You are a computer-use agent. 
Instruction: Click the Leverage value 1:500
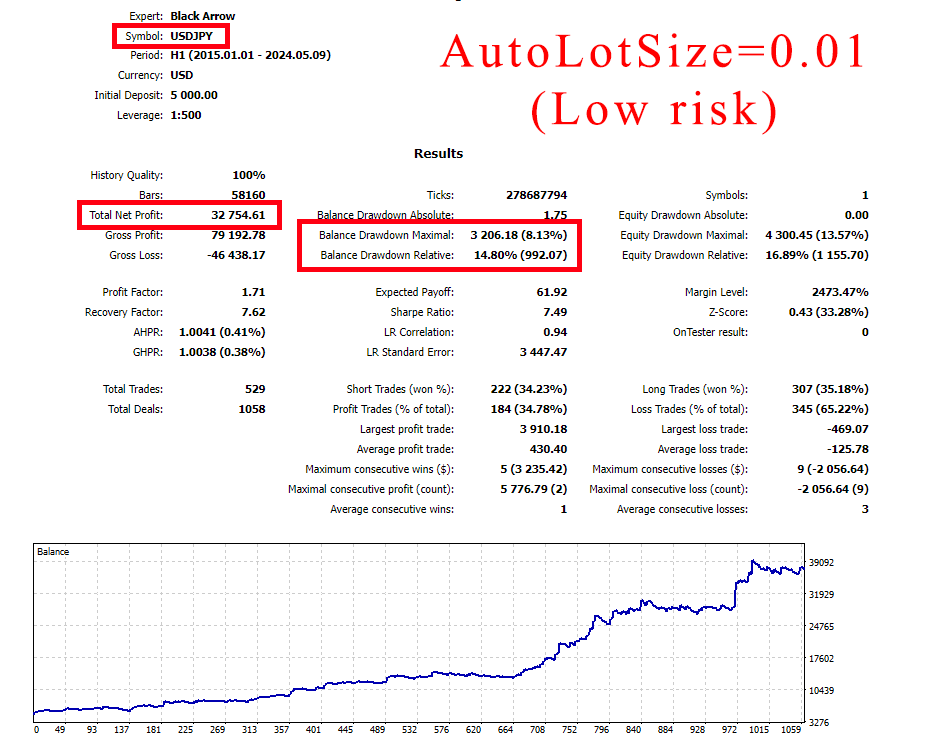[186, 115]
